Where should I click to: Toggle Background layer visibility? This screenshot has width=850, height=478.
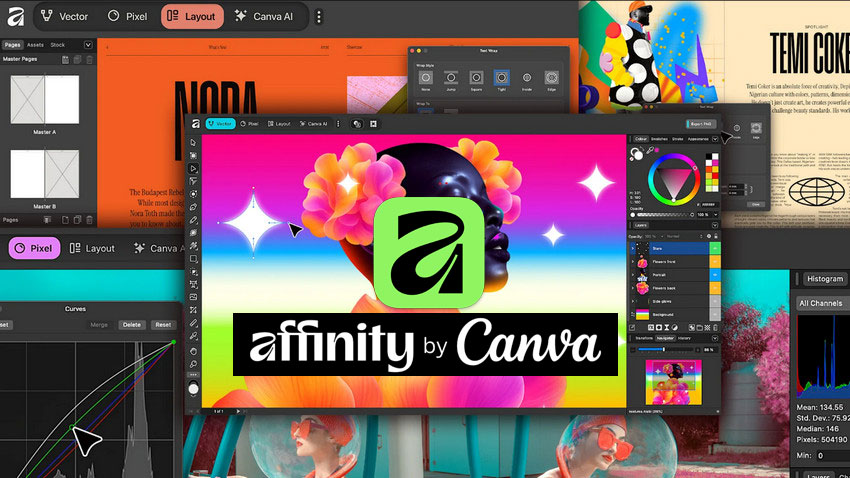pos(715,314)
